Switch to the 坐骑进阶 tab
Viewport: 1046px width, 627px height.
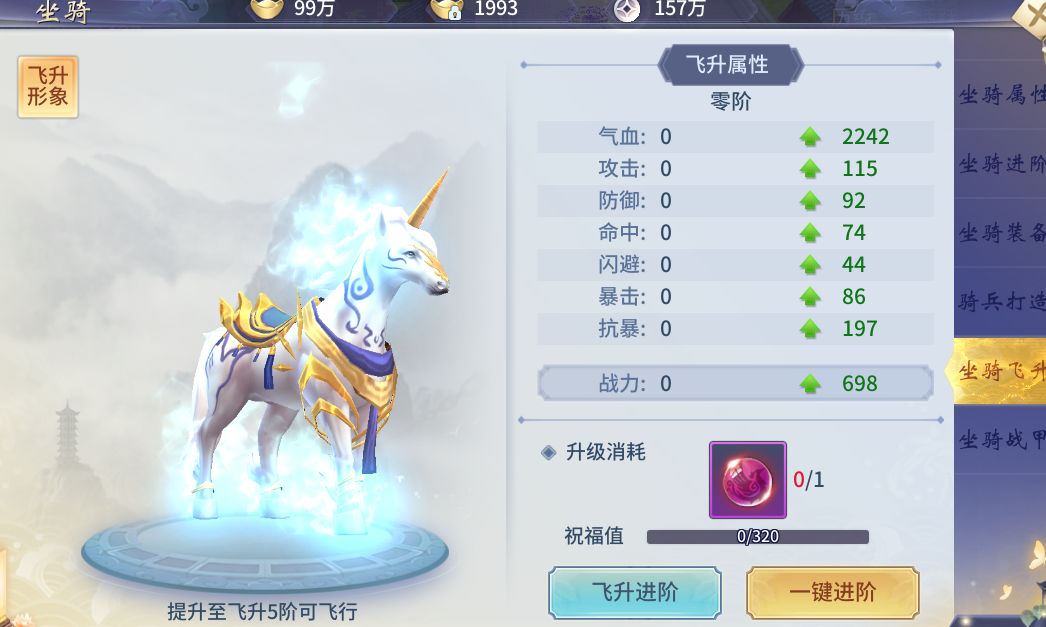point(1000,163)
